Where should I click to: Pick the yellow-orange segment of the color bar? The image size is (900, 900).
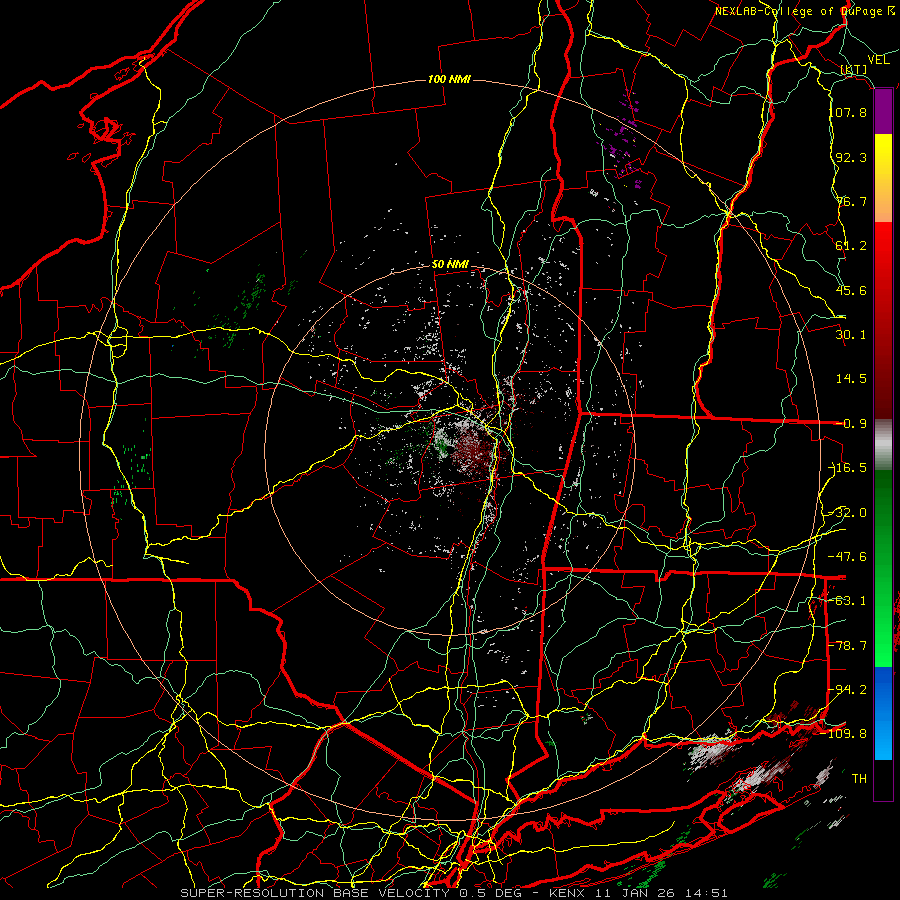pos(883,178)
